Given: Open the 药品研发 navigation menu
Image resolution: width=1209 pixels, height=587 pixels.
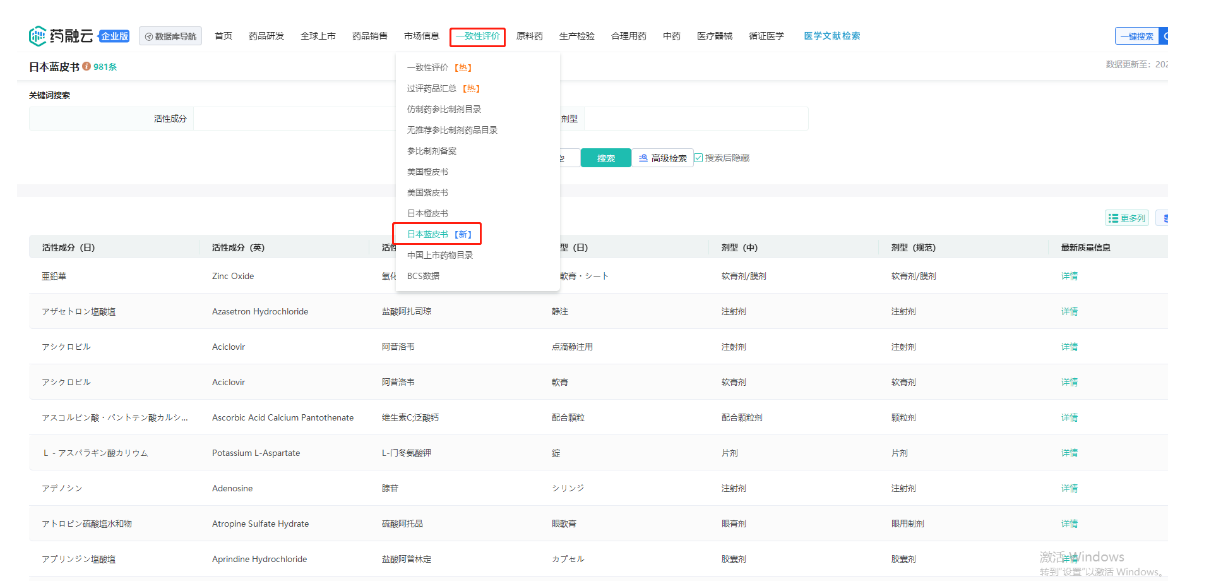Looking at the screenshot, I should pyautogui.click(x=266, y=36).
